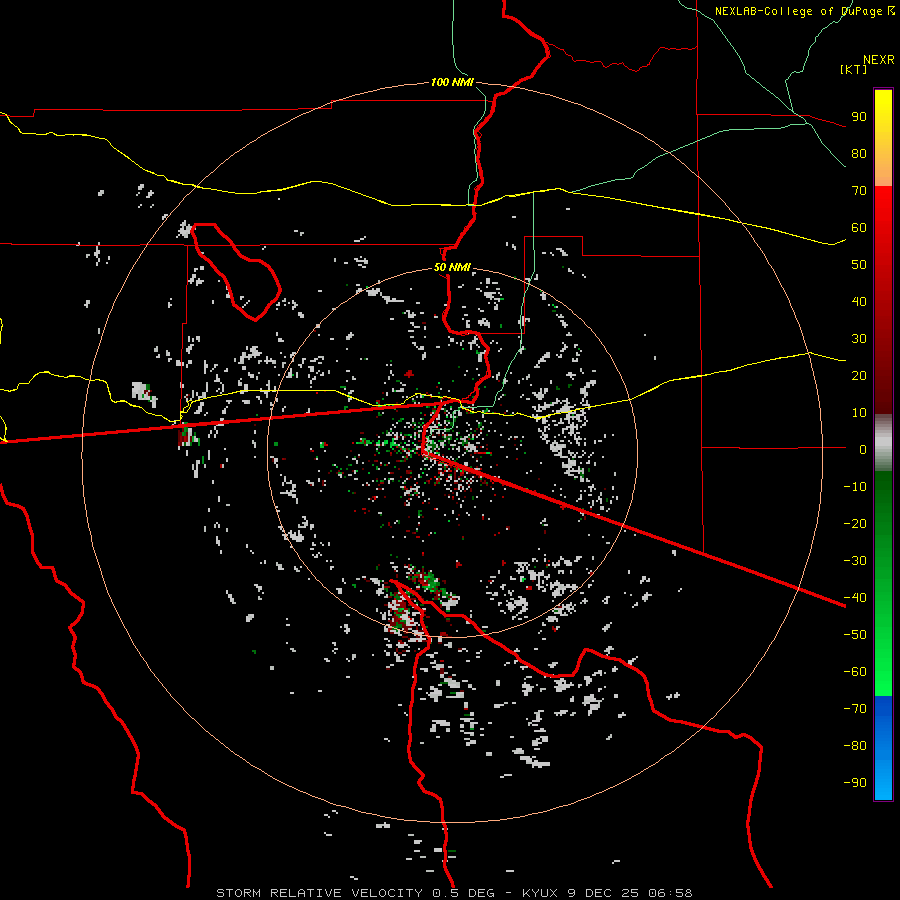
Task: Click the -60 scale value
Action: 855,672
